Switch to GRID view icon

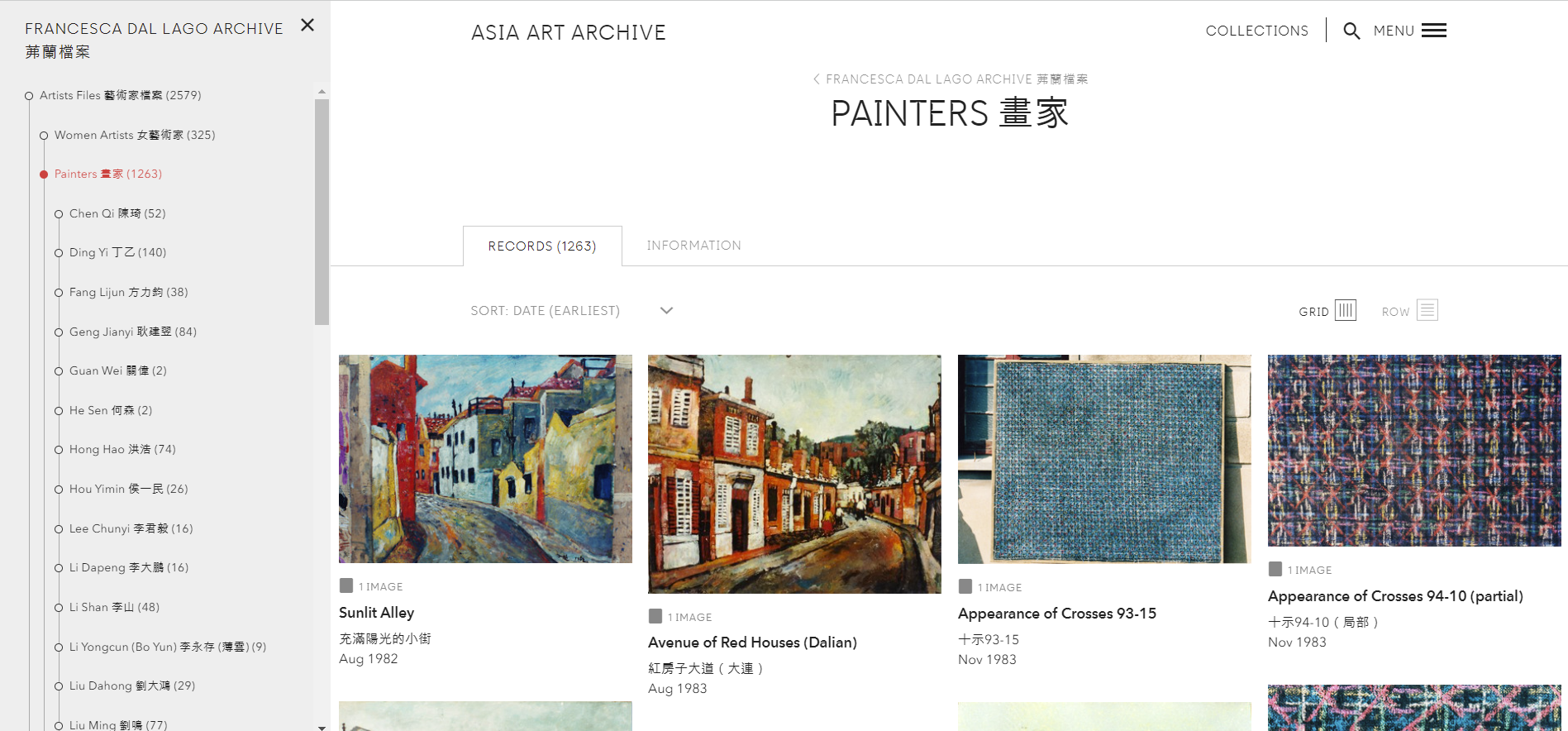[1346, 310]
